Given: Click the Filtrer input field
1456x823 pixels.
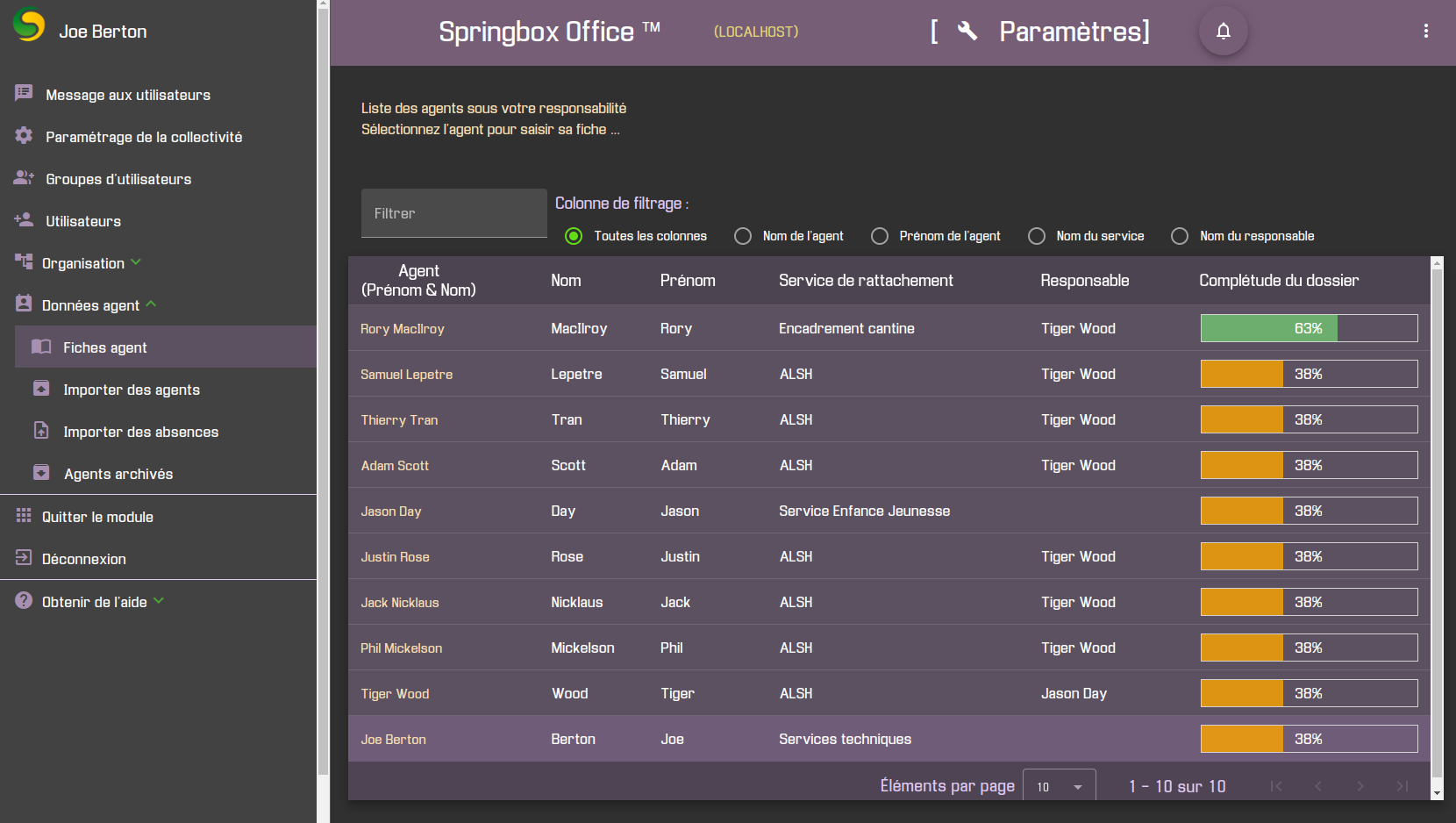Looking at the screenshot, I should click(454, 213).
